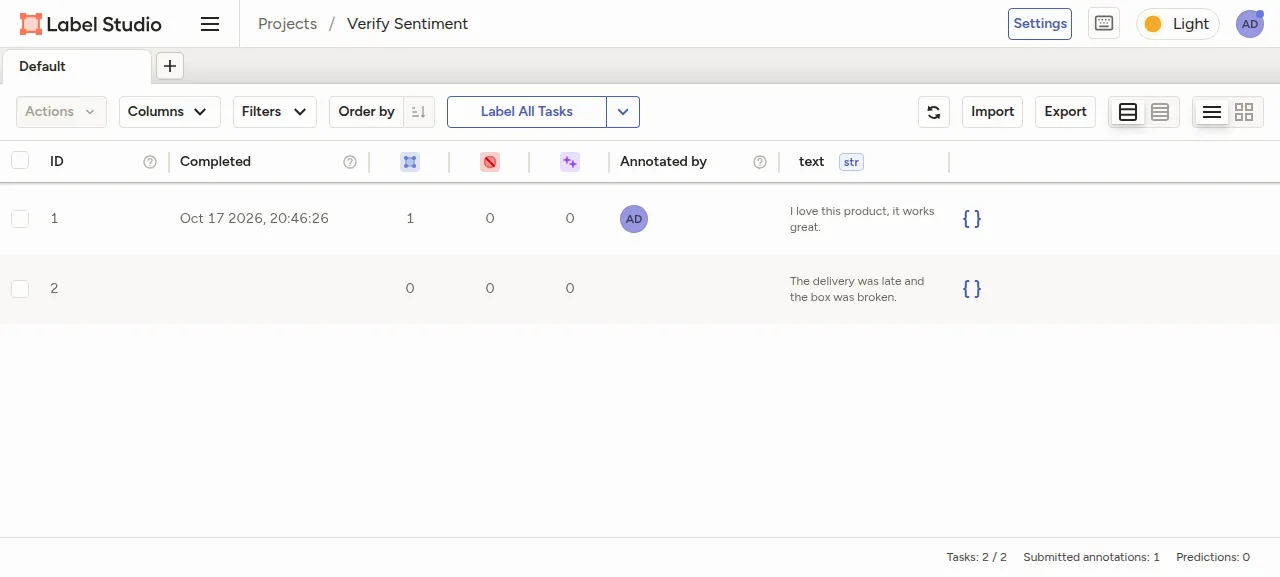The image size is (1280, 577).
Task: Open task 'The delivery was late'
Action: (x=857, y=289)
